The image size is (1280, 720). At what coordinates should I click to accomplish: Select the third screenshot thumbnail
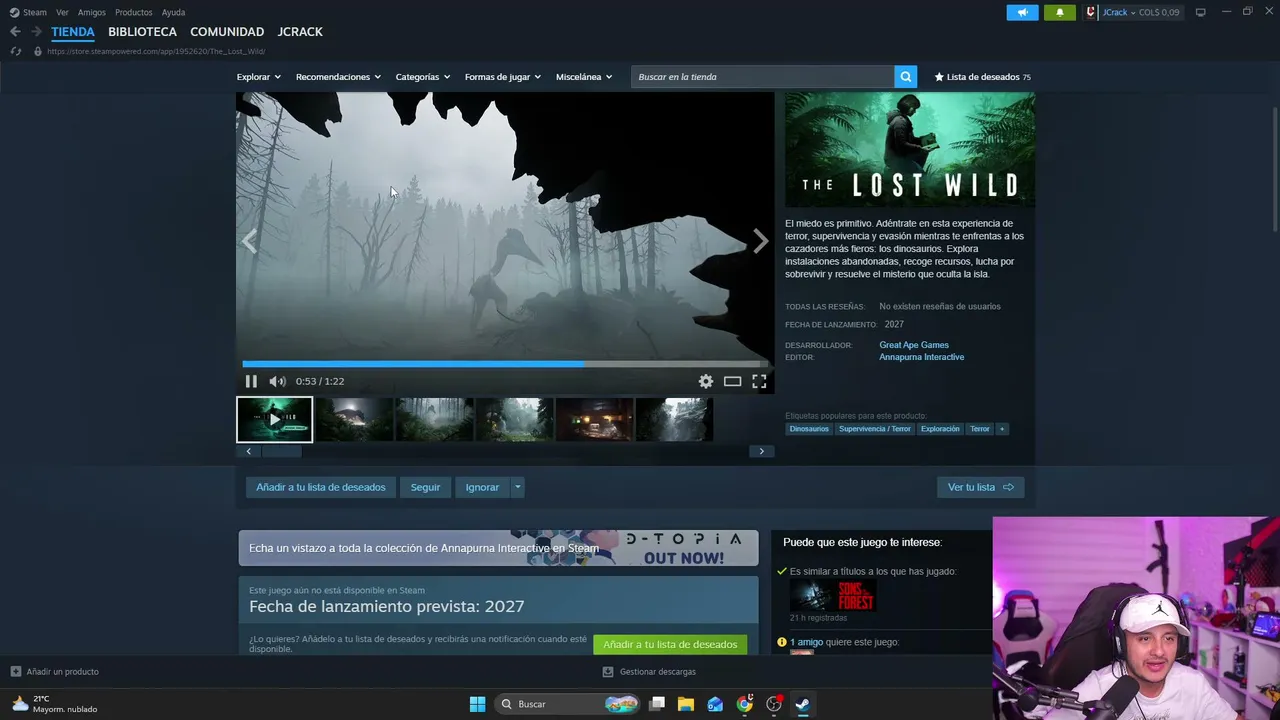pyautogui.click(x=435, y=420)
